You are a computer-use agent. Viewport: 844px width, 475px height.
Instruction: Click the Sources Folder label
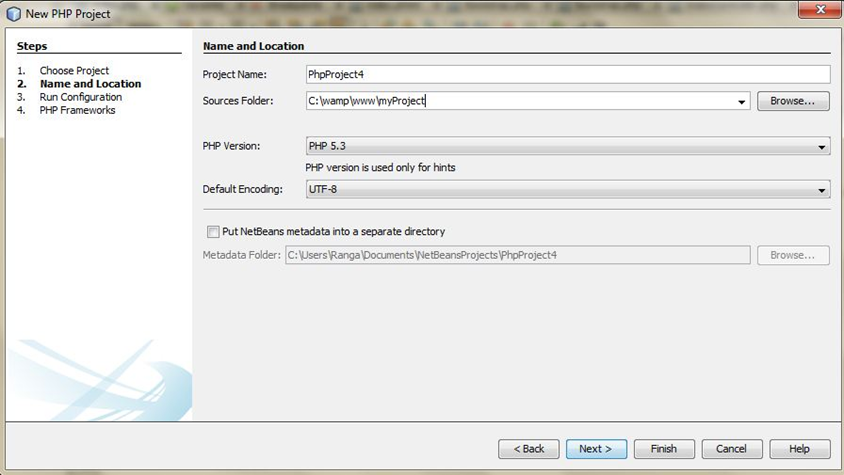click(x=238, y=101)
